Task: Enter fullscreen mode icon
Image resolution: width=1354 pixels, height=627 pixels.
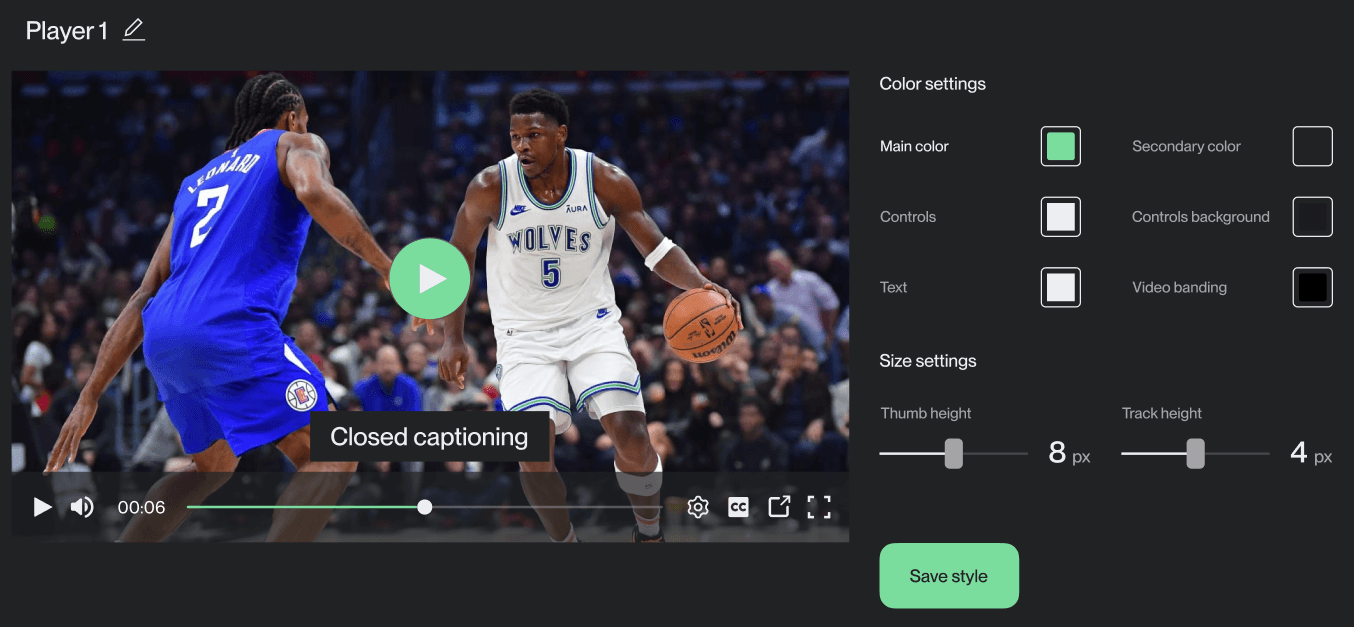Action: point(819,507)
